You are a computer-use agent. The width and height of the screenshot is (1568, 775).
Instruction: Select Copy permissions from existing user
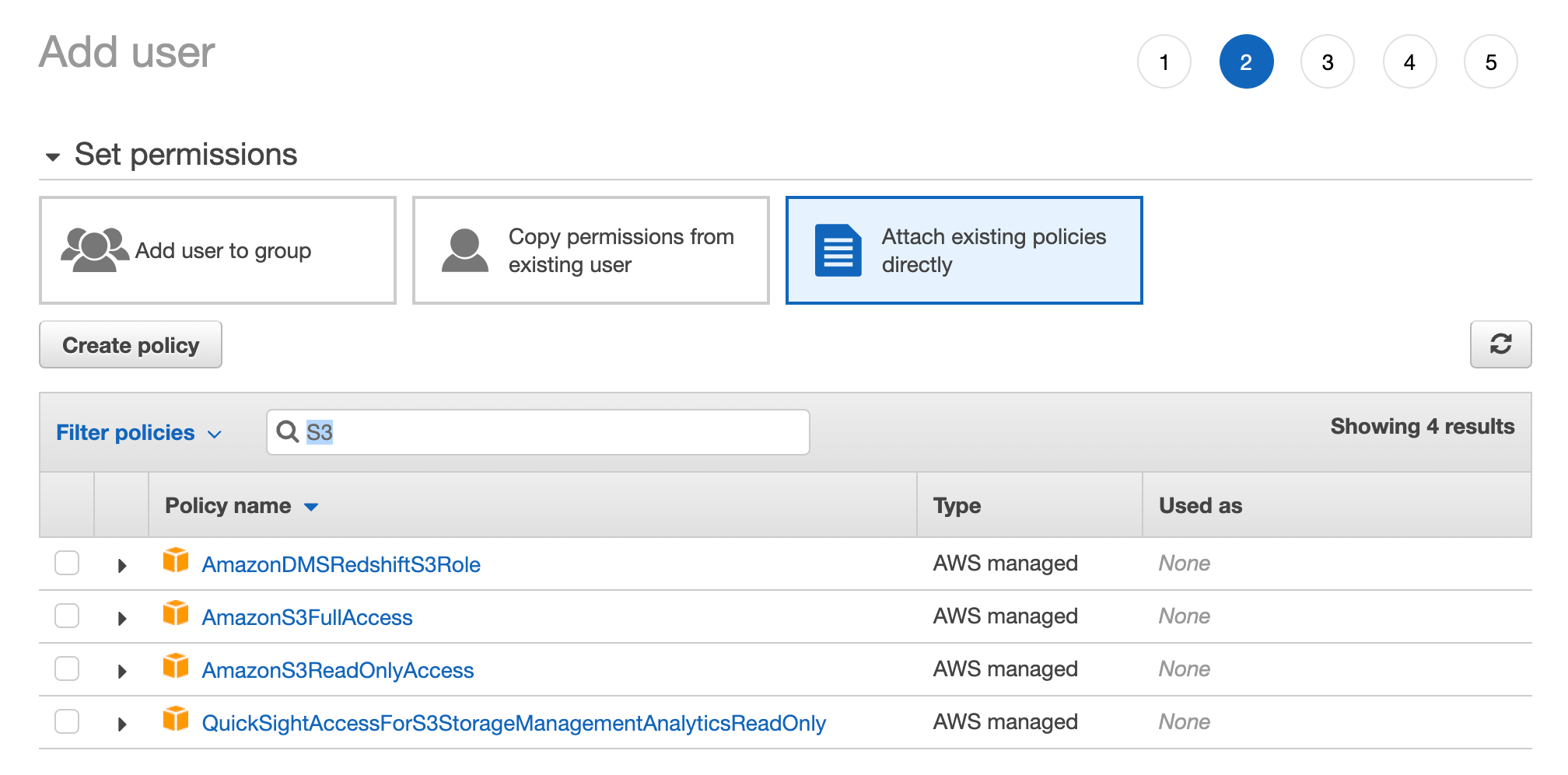(x=590, y=250)
